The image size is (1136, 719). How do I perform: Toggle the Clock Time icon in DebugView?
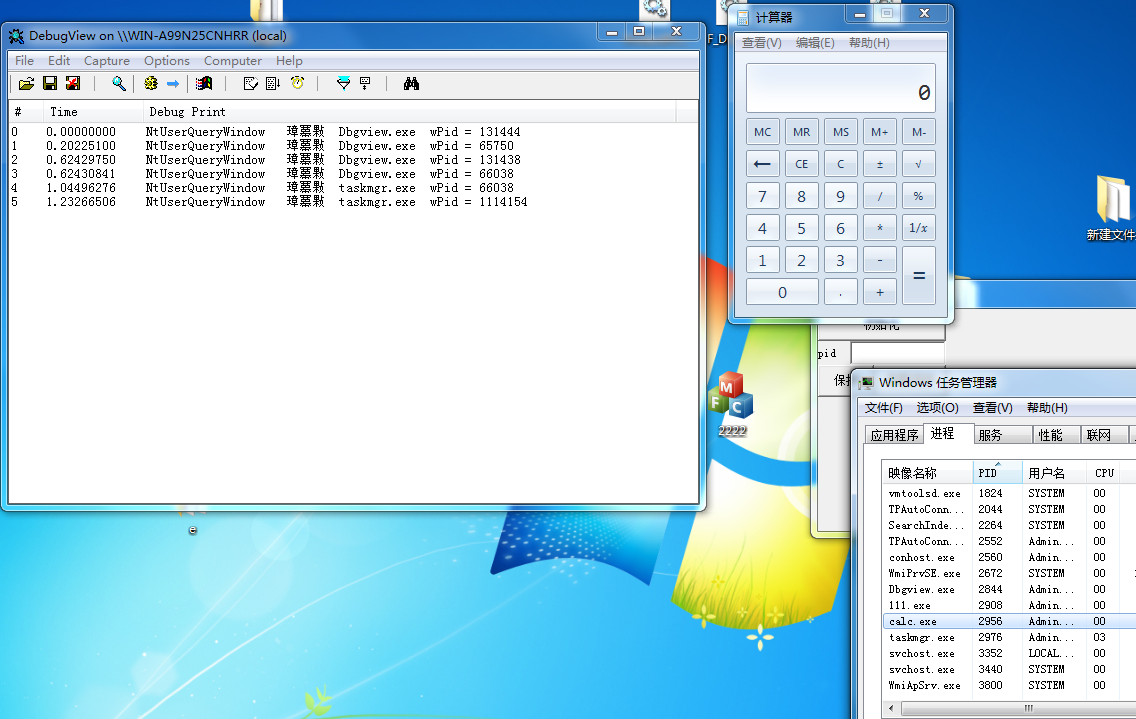(x=297, y=83)
